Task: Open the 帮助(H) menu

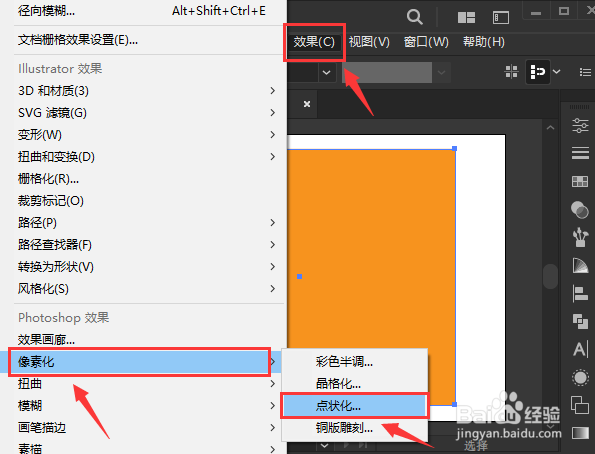Action: (483, 42)
